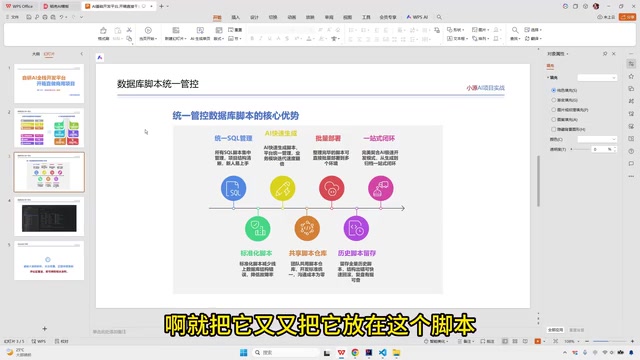Click the orange Share button
This screenshot has width=640, height=360.
click(x=627, y=17)
